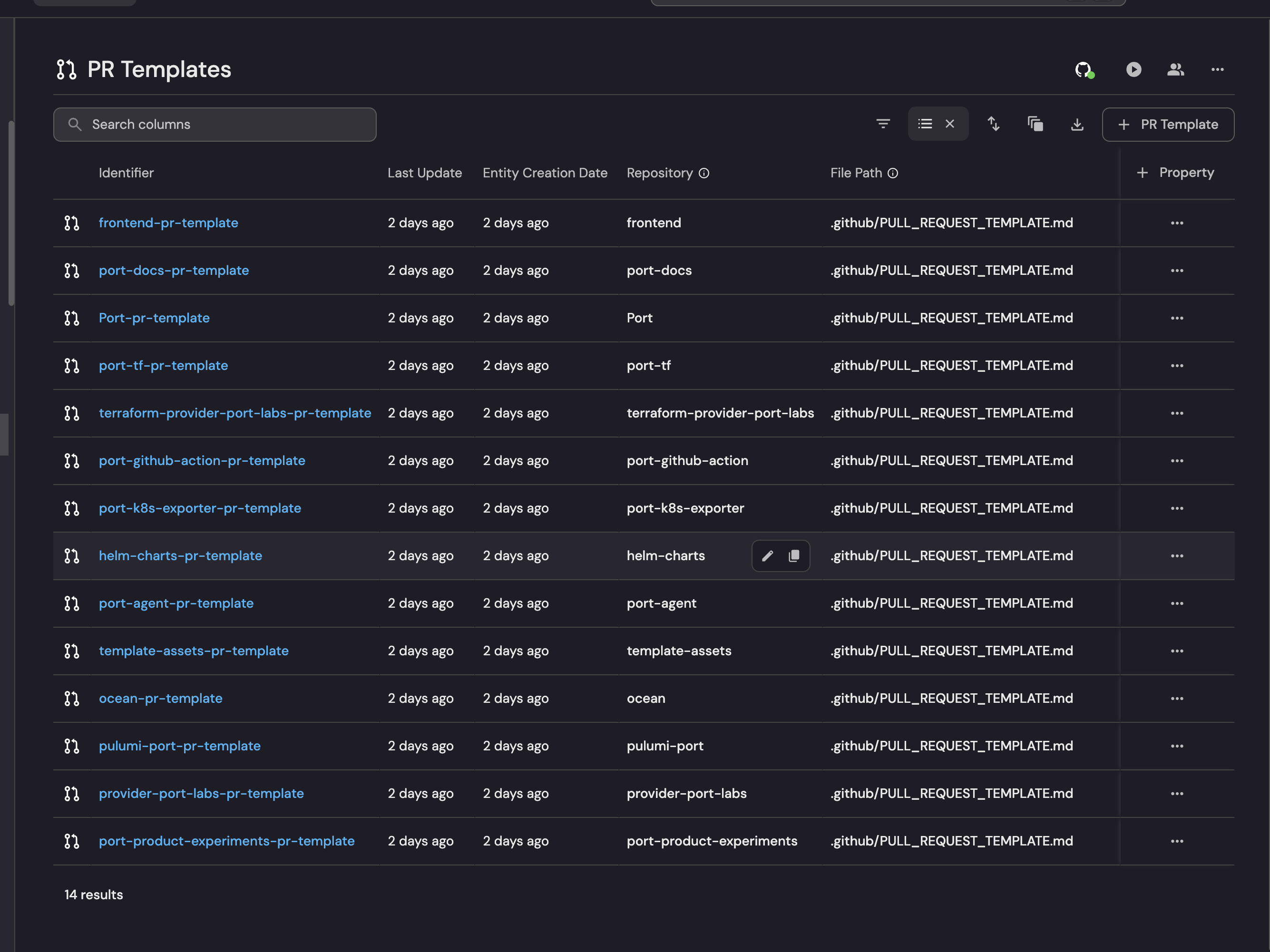Download the table data
This screenshot has width=1270, height=952.
click(1077, 125)
